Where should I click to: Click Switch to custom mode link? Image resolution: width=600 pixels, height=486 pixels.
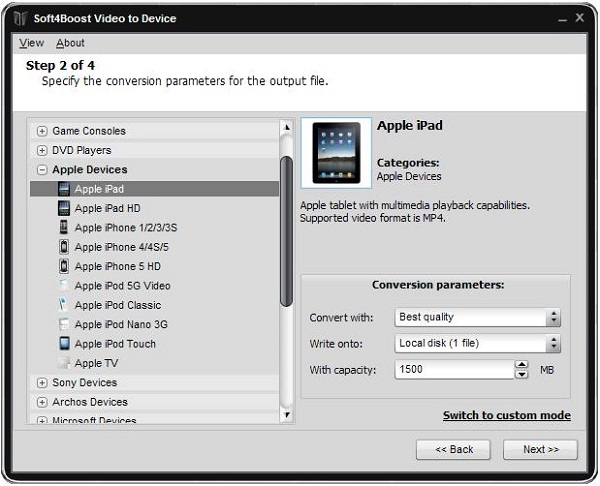[506, 415]
